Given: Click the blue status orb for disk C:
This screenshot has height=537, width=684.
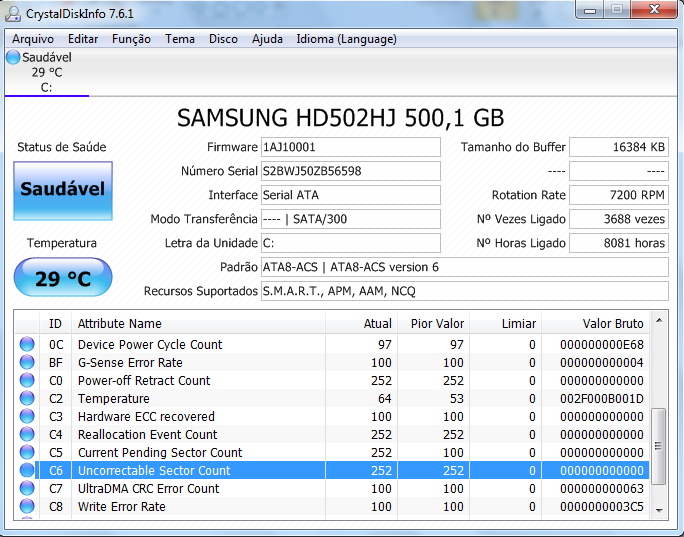Looking at the screenshot, I should tap(13, 58).
